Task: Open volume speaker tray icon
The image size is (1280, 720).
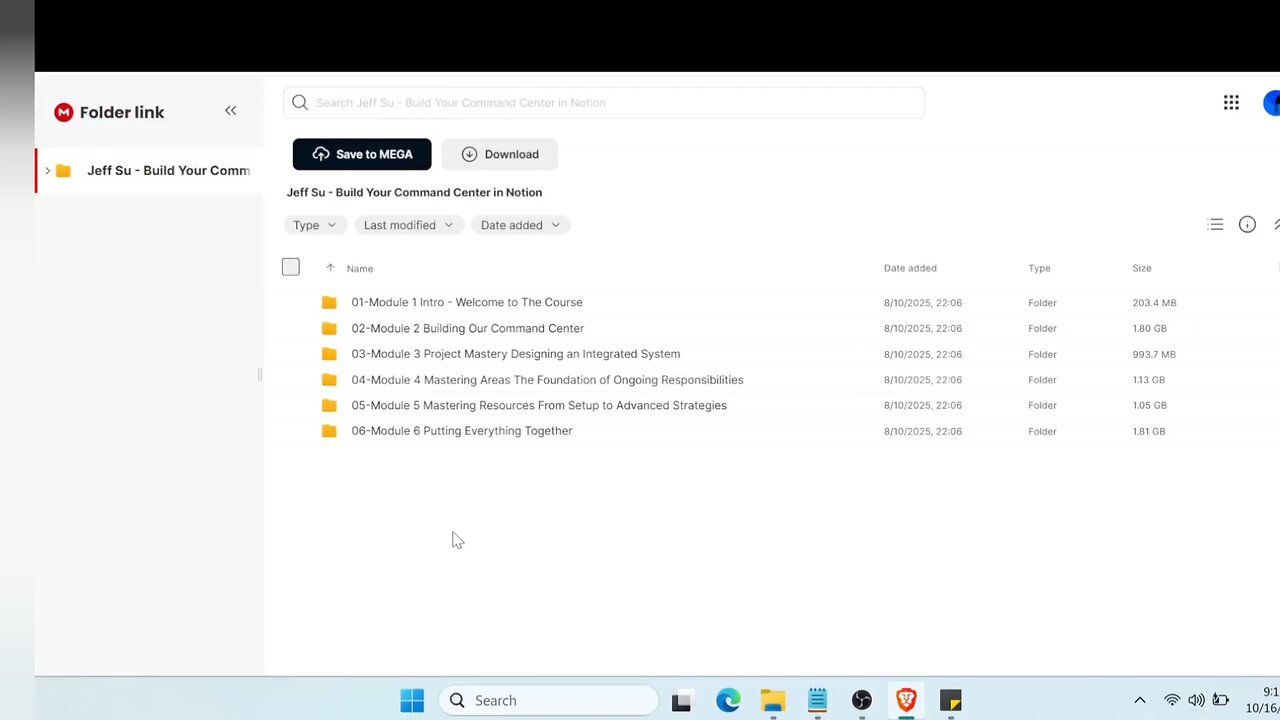Action: point(1196,701)
